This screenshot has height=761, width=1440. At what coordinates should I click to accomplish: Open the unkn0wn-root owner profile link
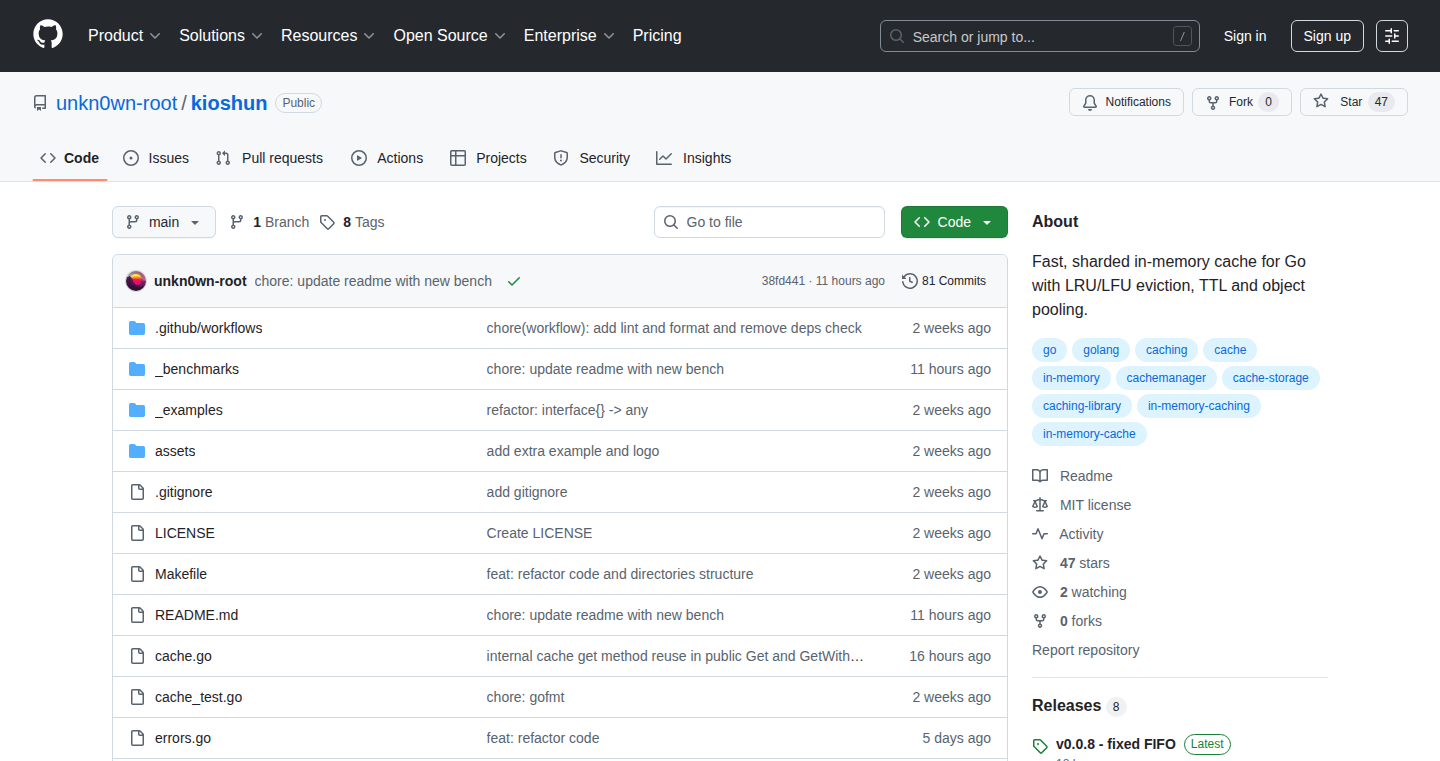click(x=117, y=103)
